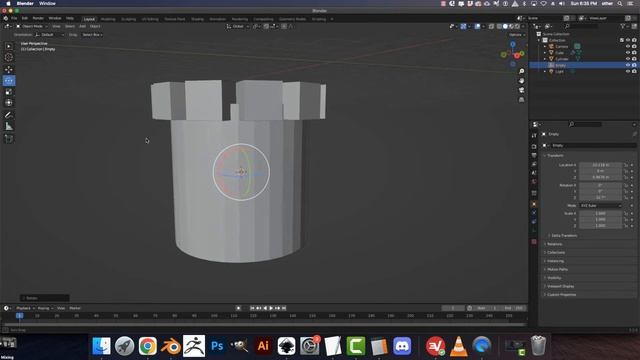Open the Output properties tab icon
This screenshot has width=640, height=360.
[x=534, y=156]
